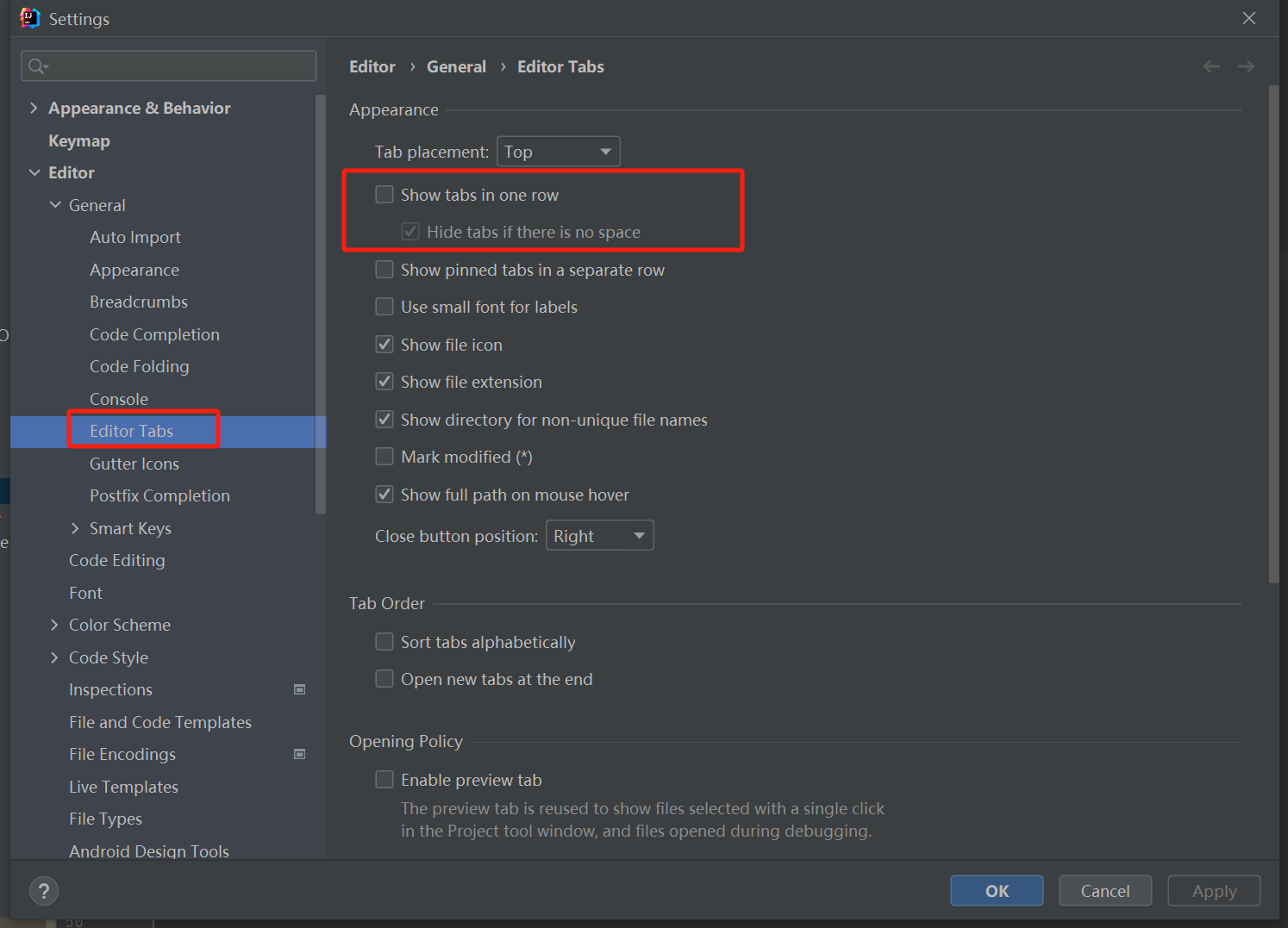Image resolution: width=1288 pixels, height=928 pixels.
Task: Click the project-level icon beside File Encodings
Action: tap(300, 754)
